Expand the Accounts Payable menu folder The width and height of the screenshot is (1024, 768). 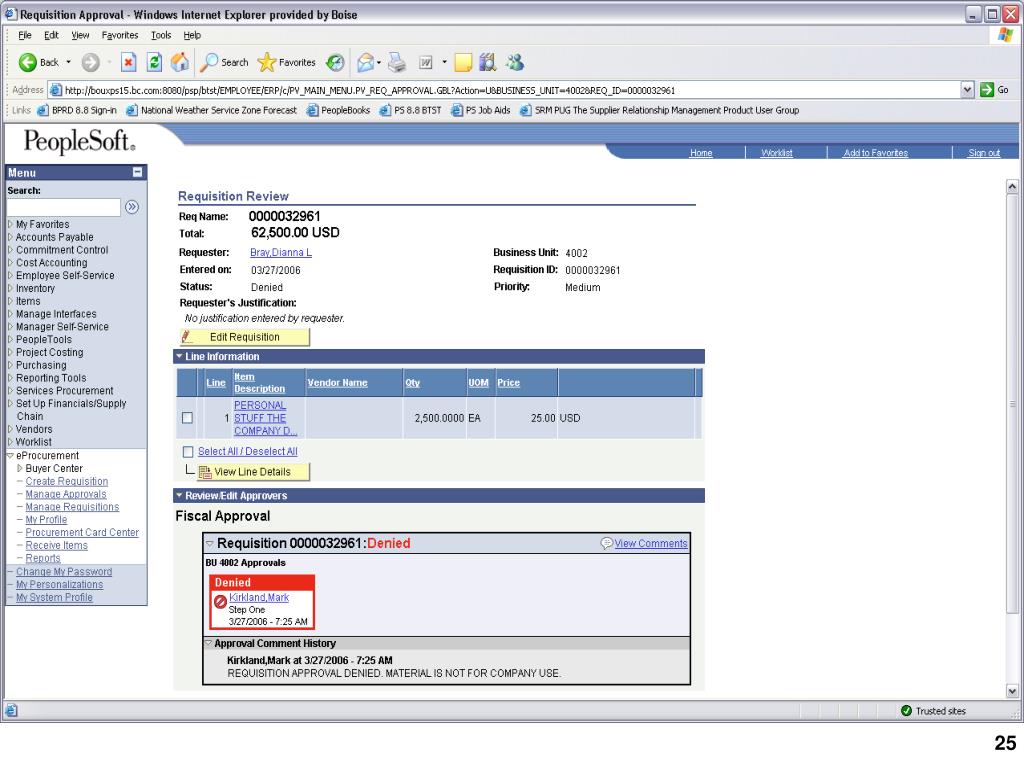coord(10,237)
